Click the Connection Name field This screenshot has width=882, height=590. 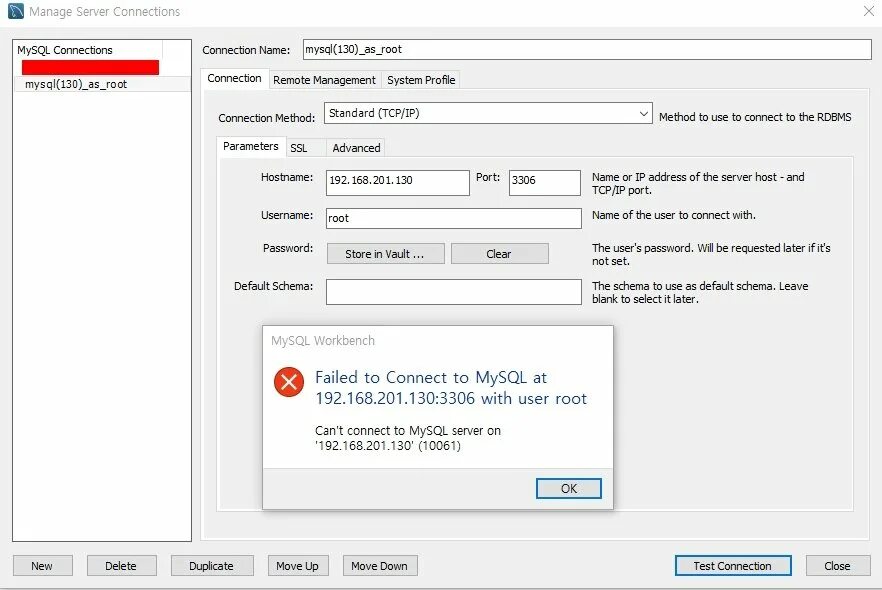click(x=587, y=49)
